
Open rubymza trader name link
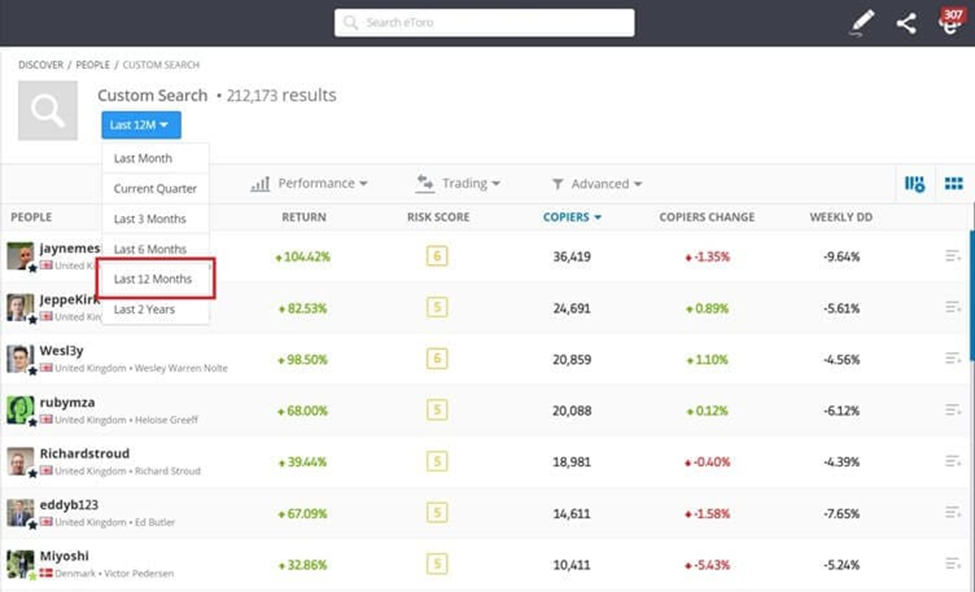(67, 402)
